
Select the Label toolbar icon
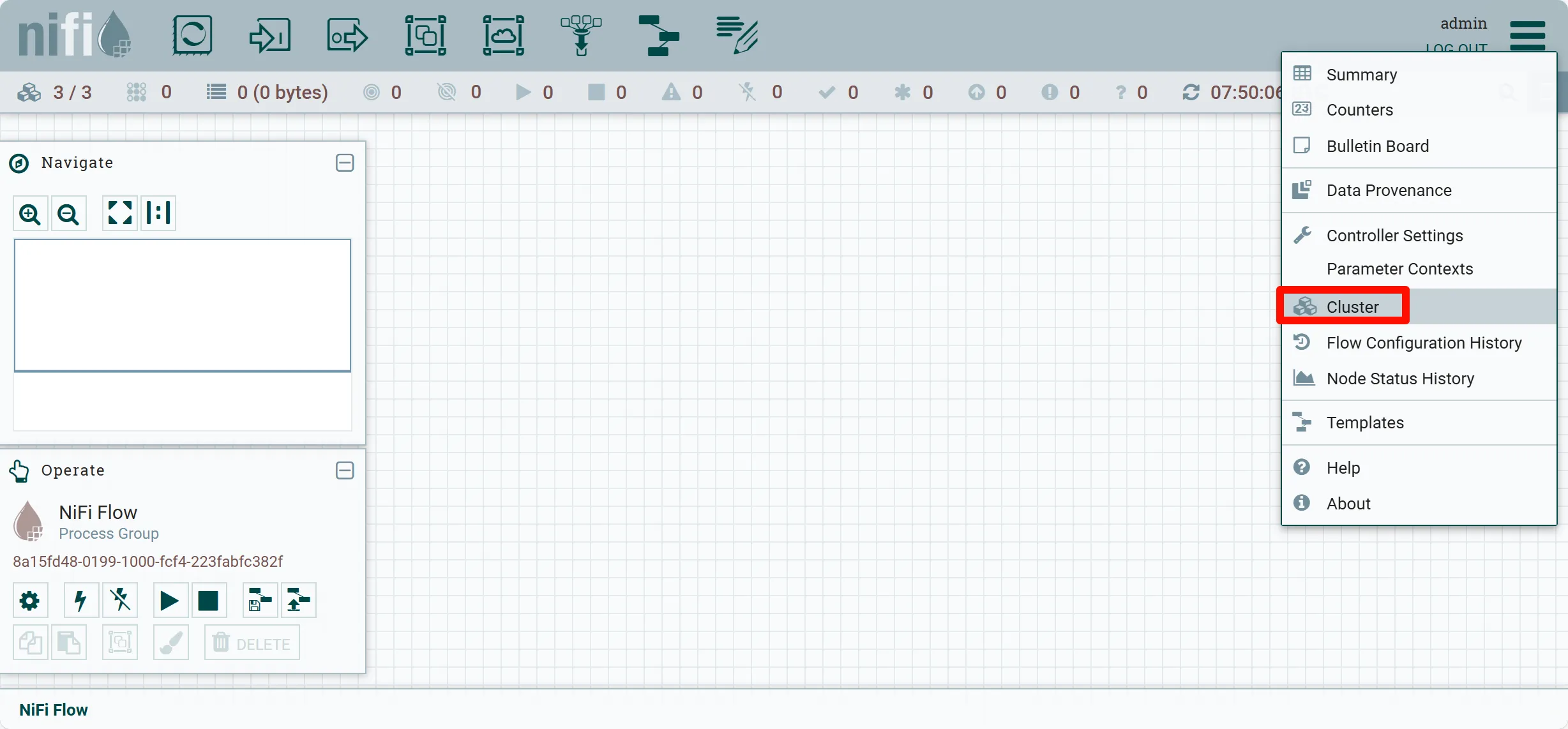coord(737,35)
